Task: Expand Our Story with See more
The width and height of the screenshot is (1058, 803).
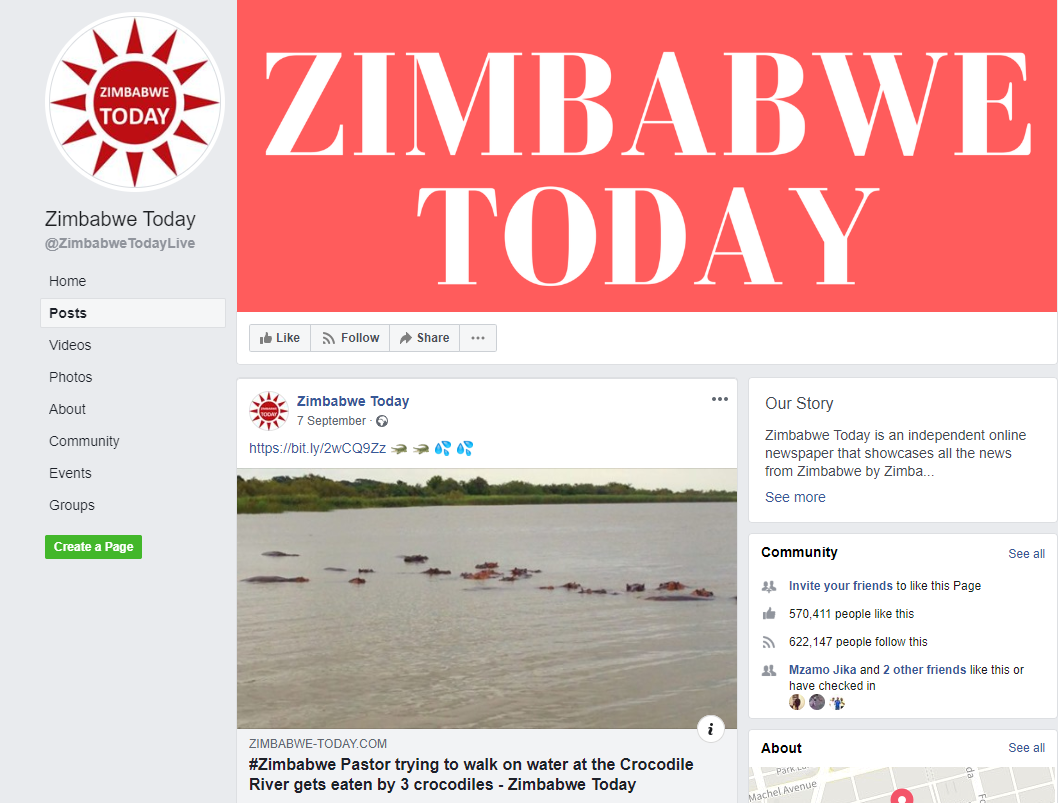Action: [795, 497]
